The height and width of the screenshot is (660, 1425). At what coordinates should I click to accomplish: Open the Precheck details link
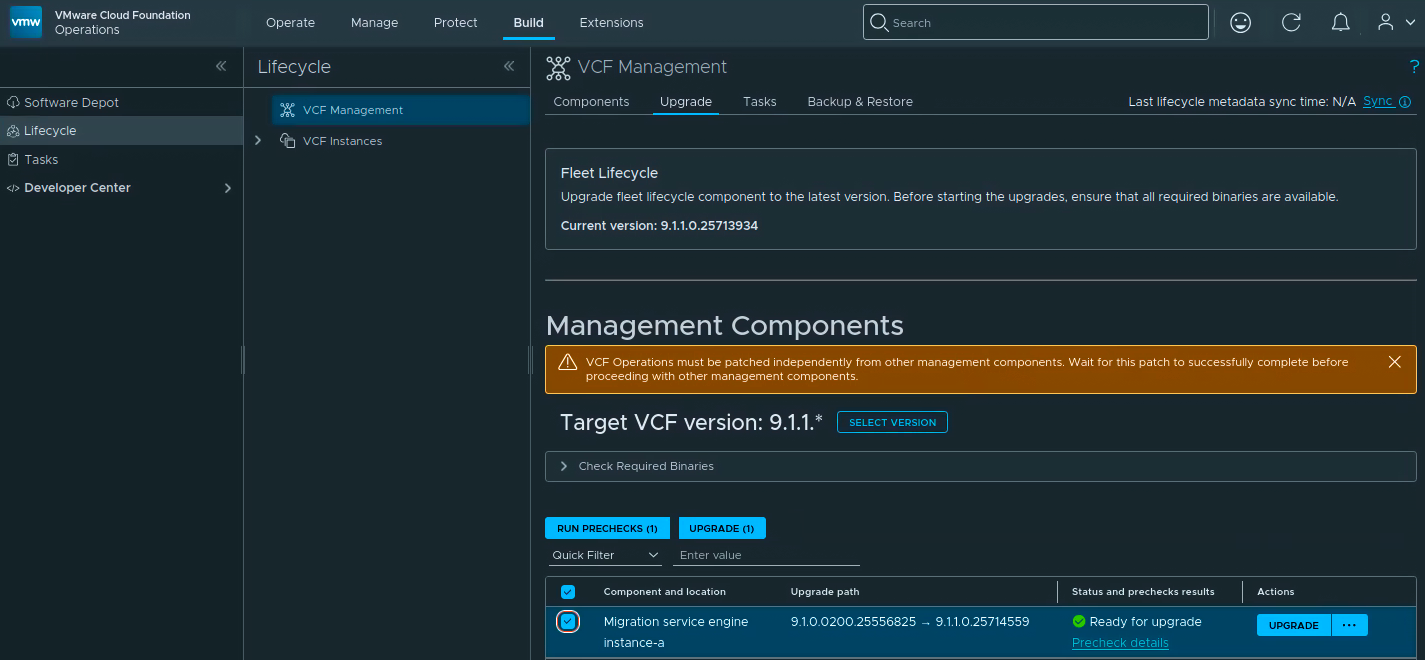(1120, 643)
